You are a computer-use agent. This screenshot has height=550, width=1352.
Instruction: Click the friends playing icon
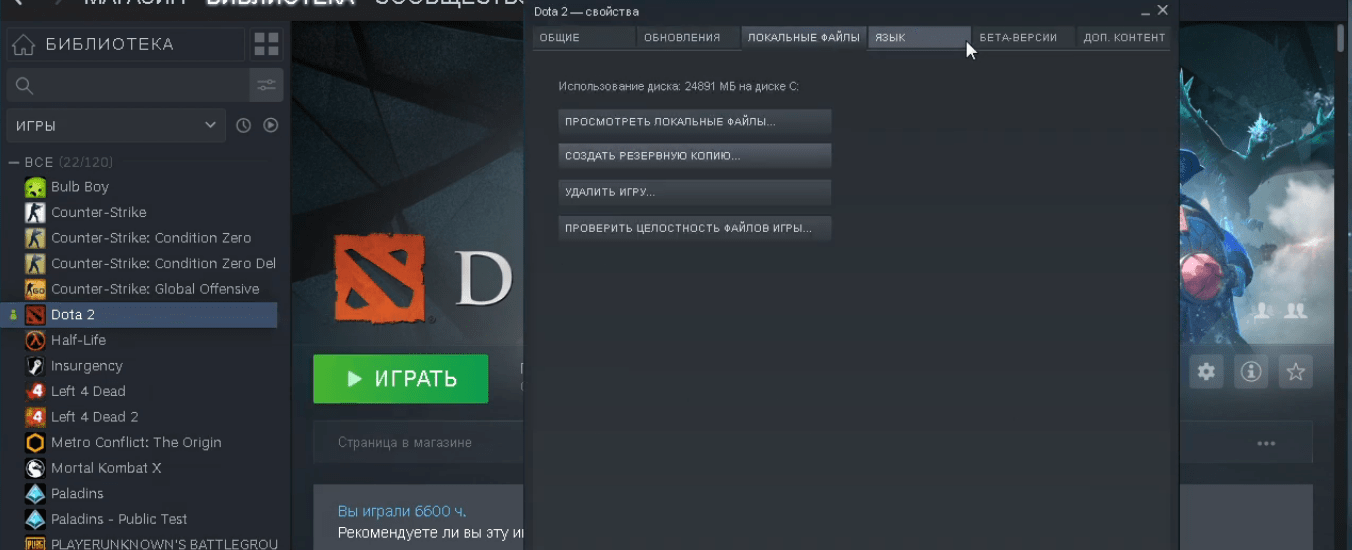[1296, 311]
